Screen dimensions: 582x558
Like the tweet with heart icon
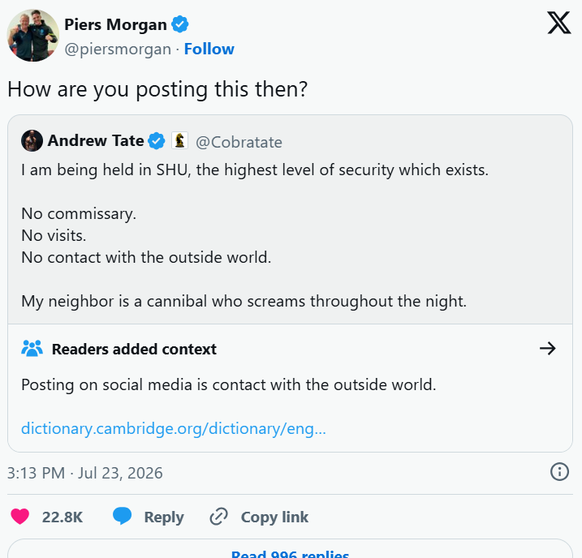pos(20,516)
